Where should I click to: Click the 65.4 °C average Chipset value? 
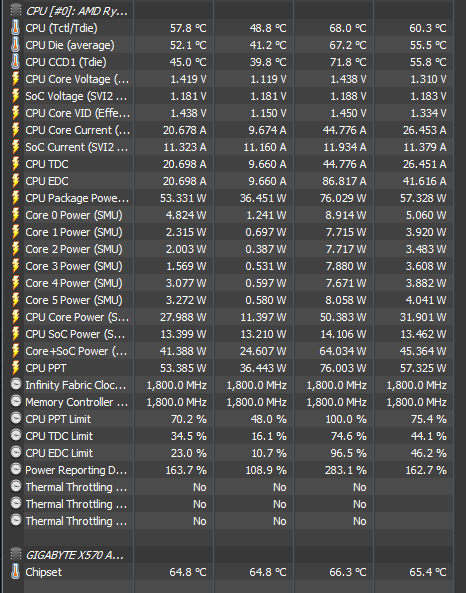click(428, 572)
